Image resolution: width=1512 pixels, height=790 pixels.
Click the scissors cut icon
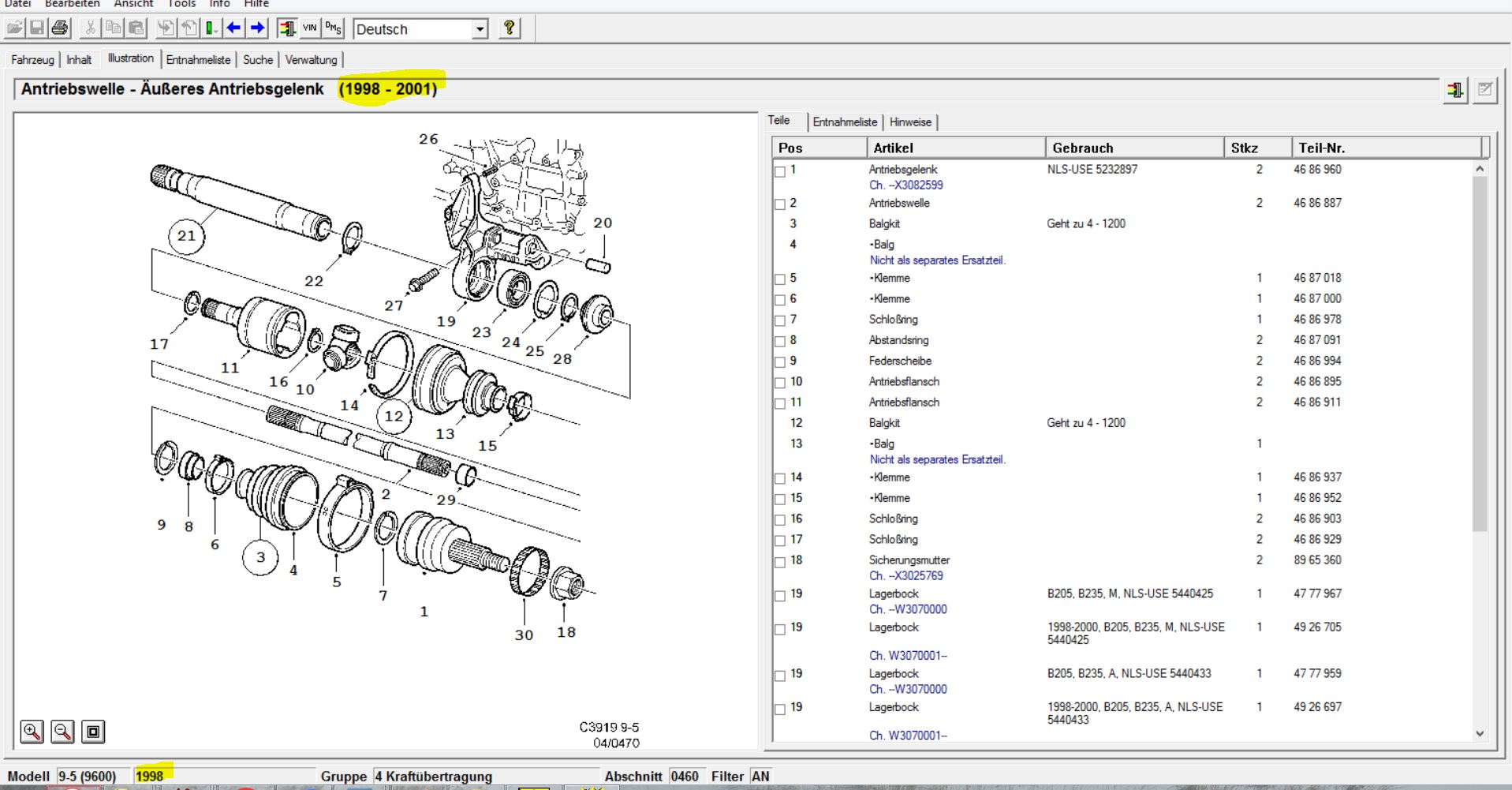[x=90, y=28]
